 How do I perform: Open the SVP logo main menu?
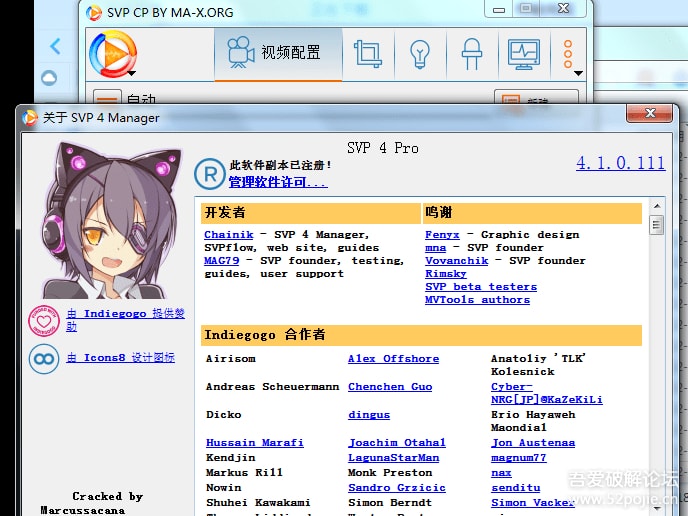113,54
